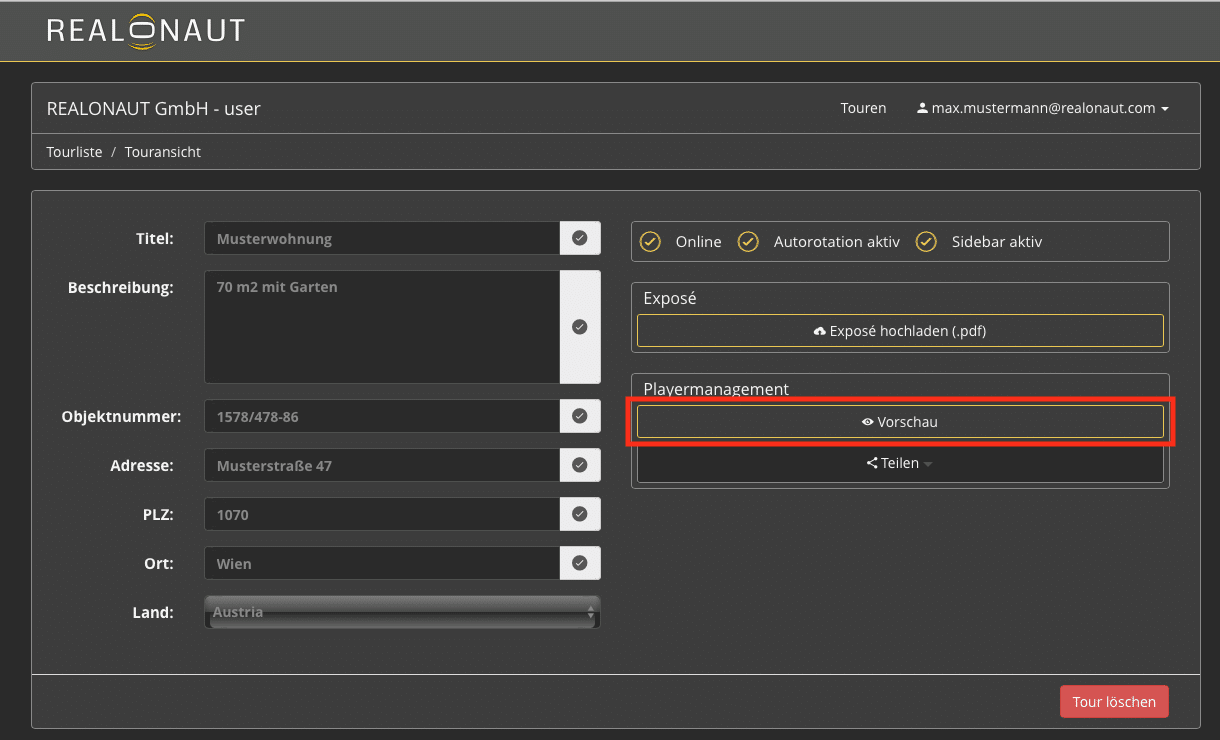
Task: Click the REALONAUT logo
Action: (x=145, y=31)
